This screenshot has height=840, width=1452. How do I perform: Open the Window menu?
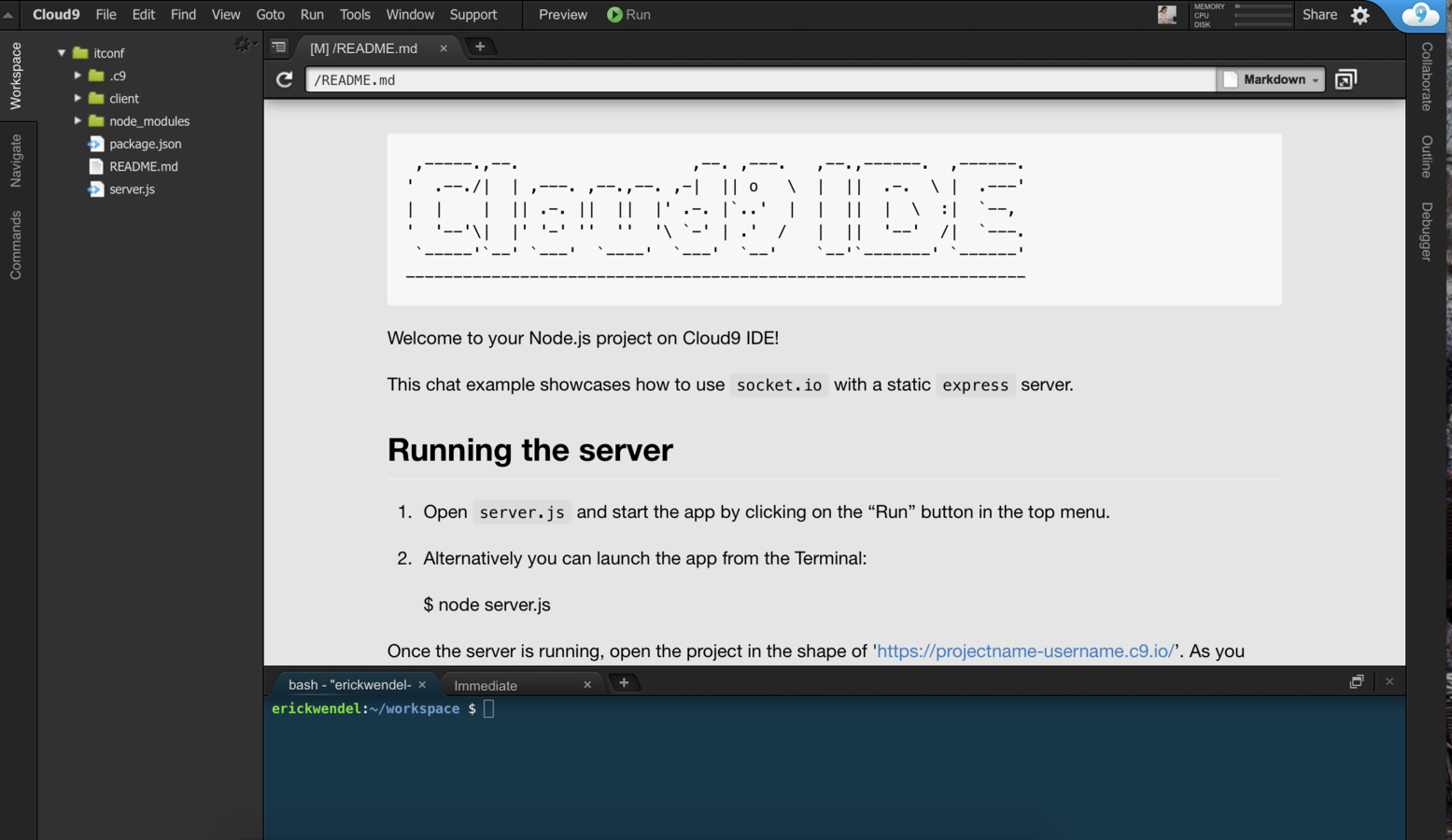[410, 15]
